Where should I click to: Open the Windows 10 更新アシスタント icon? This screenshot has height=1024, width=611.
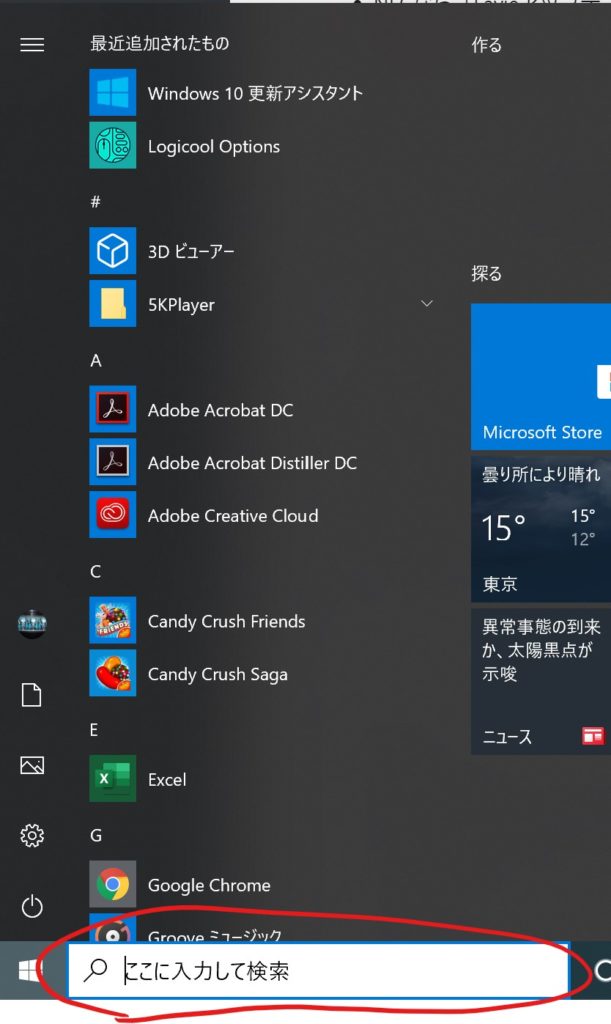(x=113, y=92)
